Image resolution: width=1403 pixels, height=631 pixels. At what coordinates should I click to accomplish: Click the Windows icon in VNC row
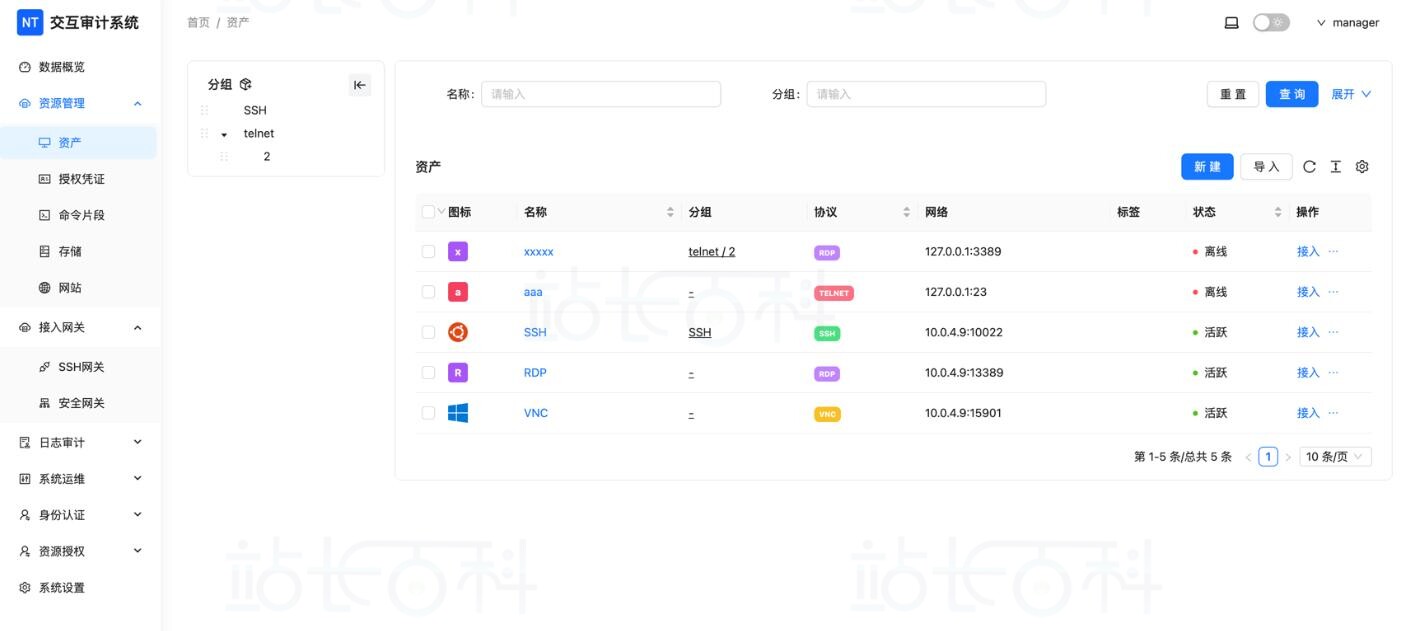pyautogui.click(x=457, y=413)
